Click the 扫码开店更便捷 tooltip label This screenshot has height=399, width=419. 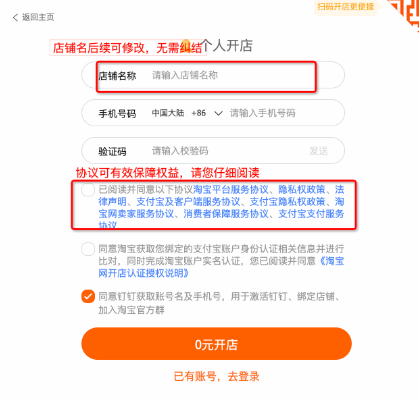pos(345,7)
